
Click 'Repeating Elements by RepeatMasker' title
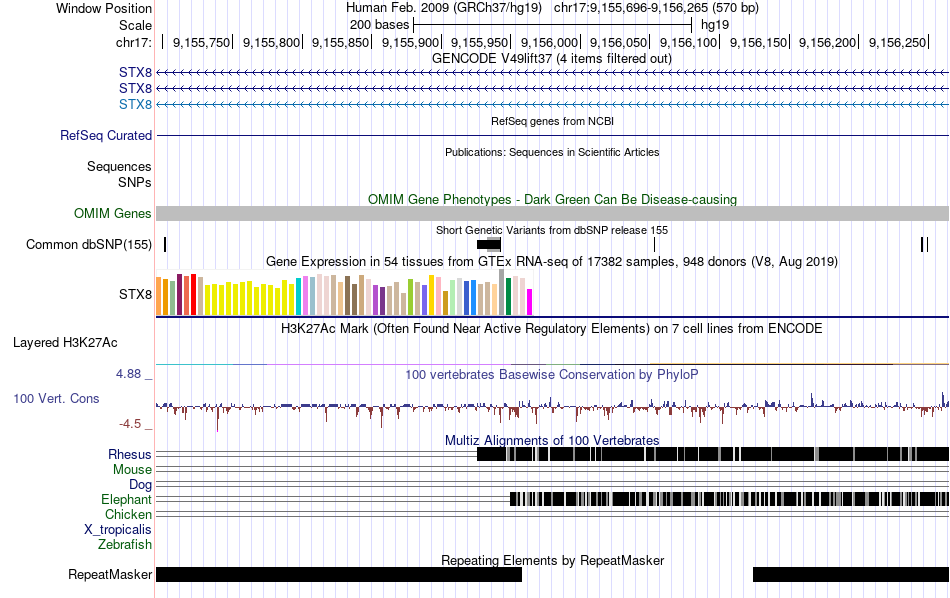point(553,560)
